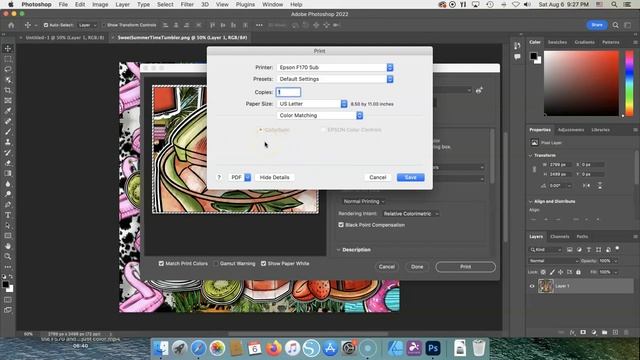The height and width of the screenshot is (360, 640).
Task: Click create new layer icon
Action: [x=616, y=333]
